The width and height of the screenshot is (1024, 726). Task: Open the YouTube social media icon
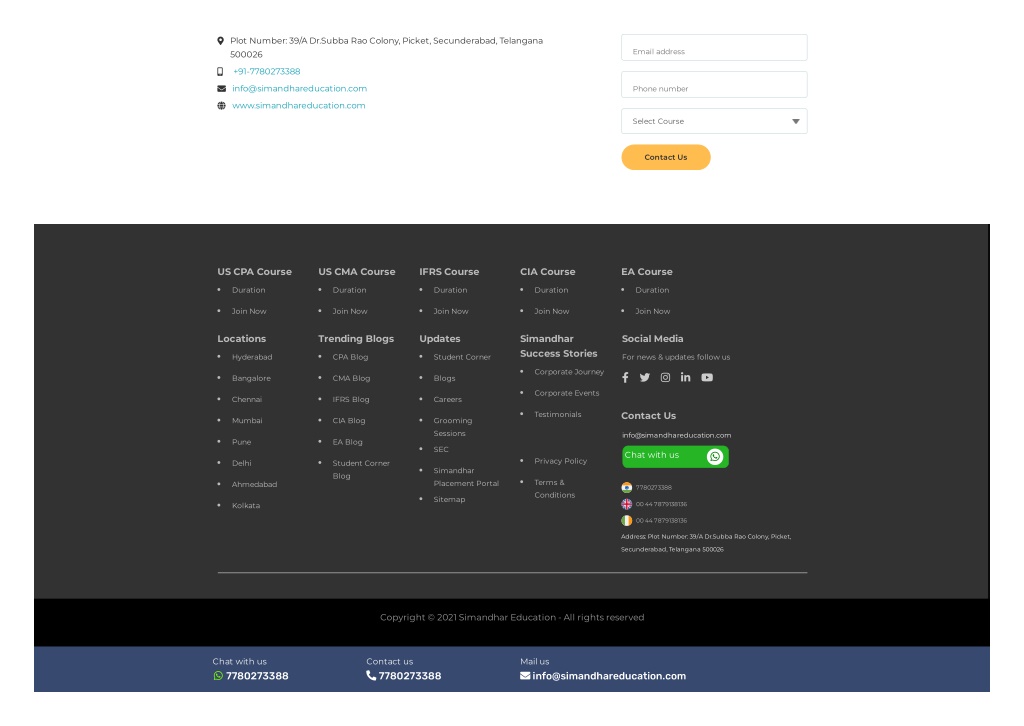707,377
